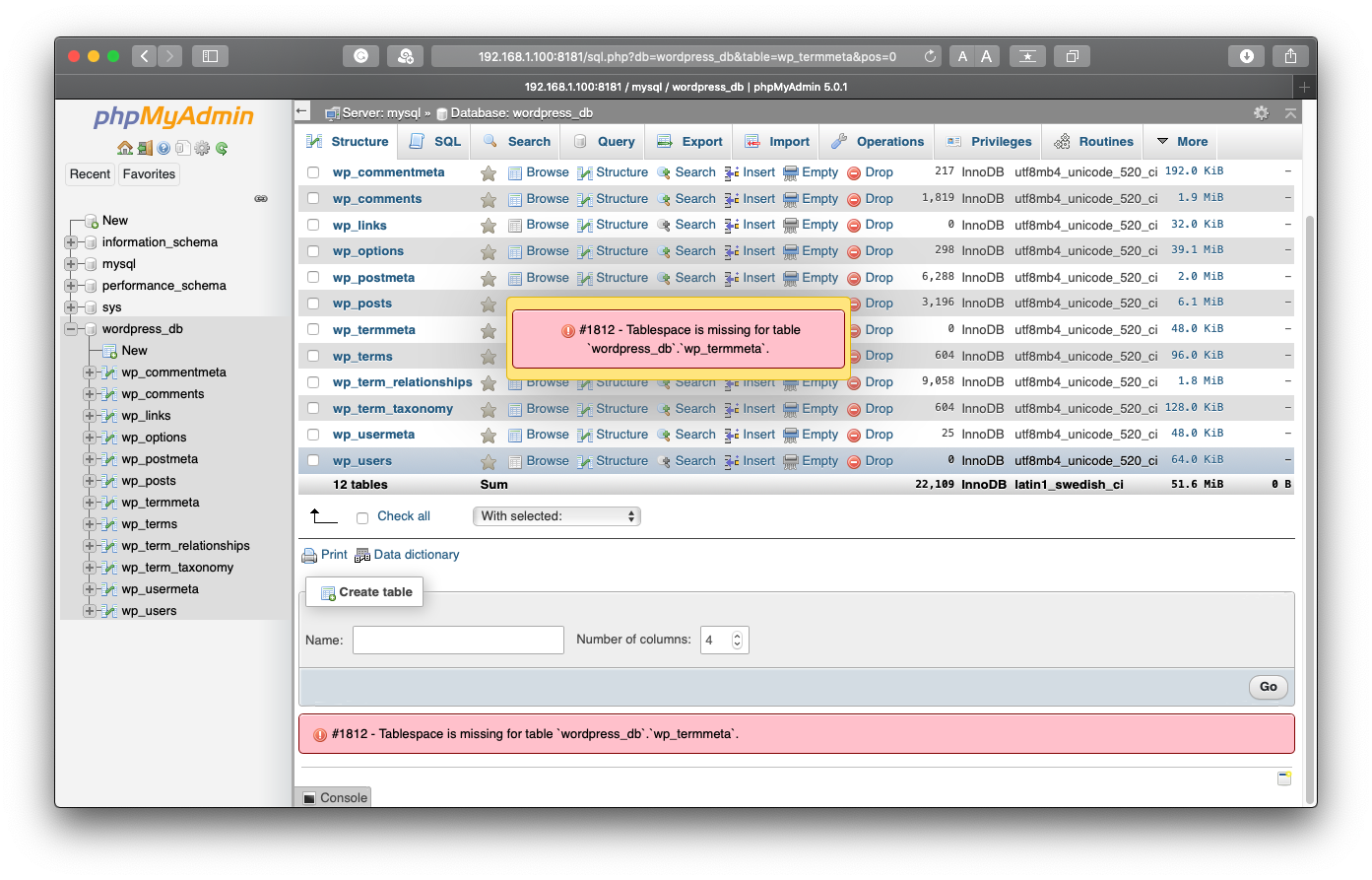Toggle Safari sidebar button
This screenshot has width=1372, height=880.
coord(210,56)
